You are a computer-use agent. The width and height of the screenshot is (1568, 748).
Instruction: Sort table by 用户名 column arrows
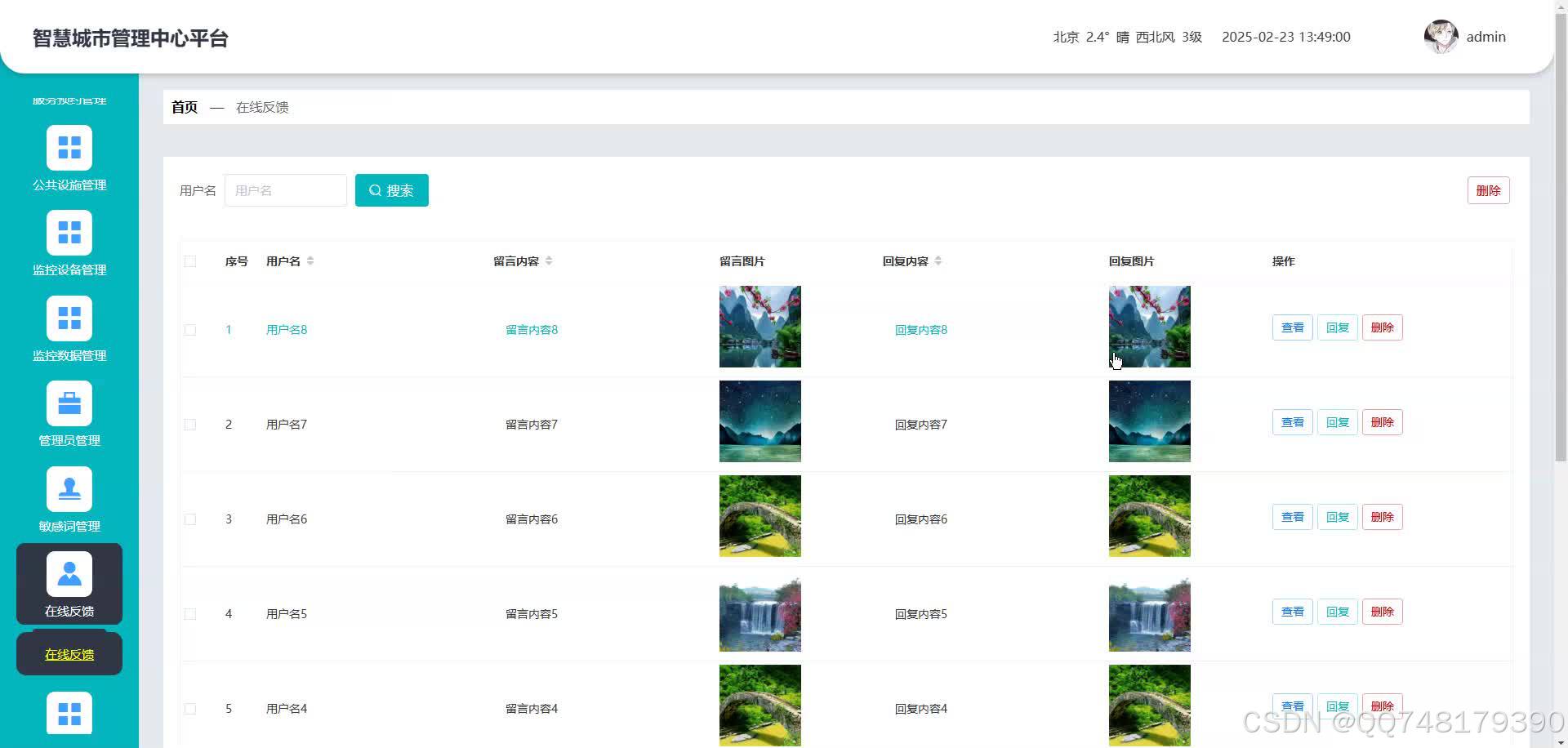(310, 261)
